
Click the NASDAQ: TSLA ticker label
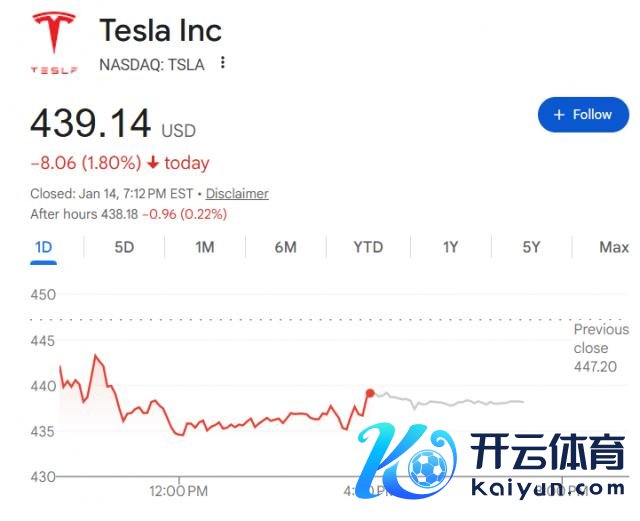pyautogui.click(x=151, y=64)
